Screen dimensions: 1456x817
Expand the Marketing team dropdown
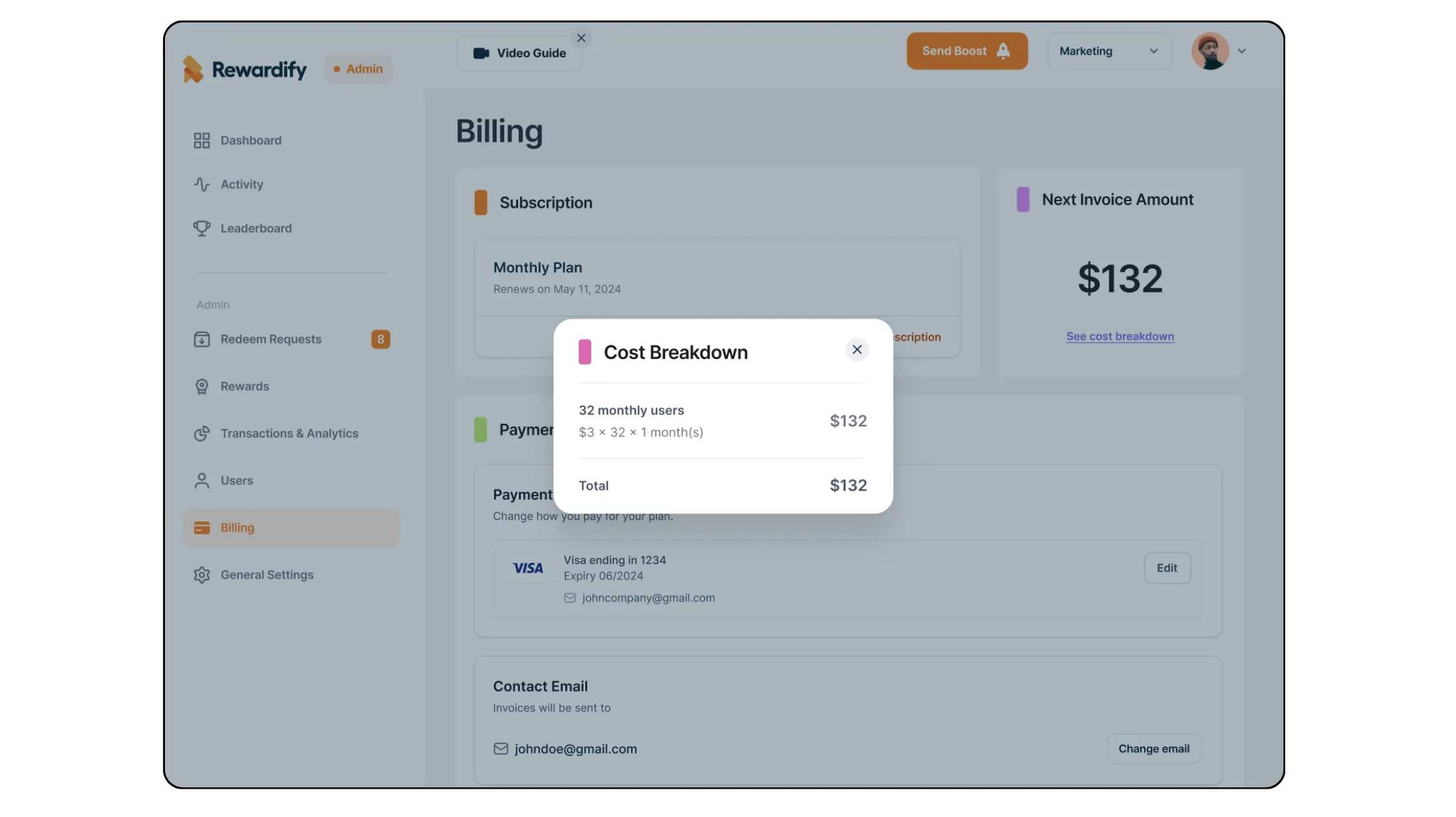1109,51
